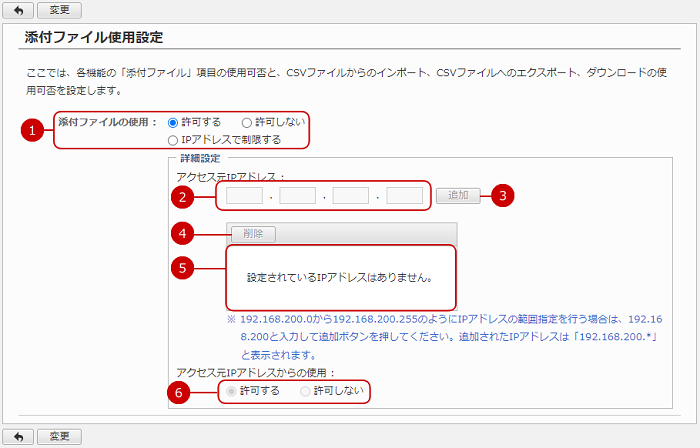This screenshot has width=700, height=448.
Task: Focus the fourth IP address octet field
Action: pyautogui.click(x=404, y=196)
